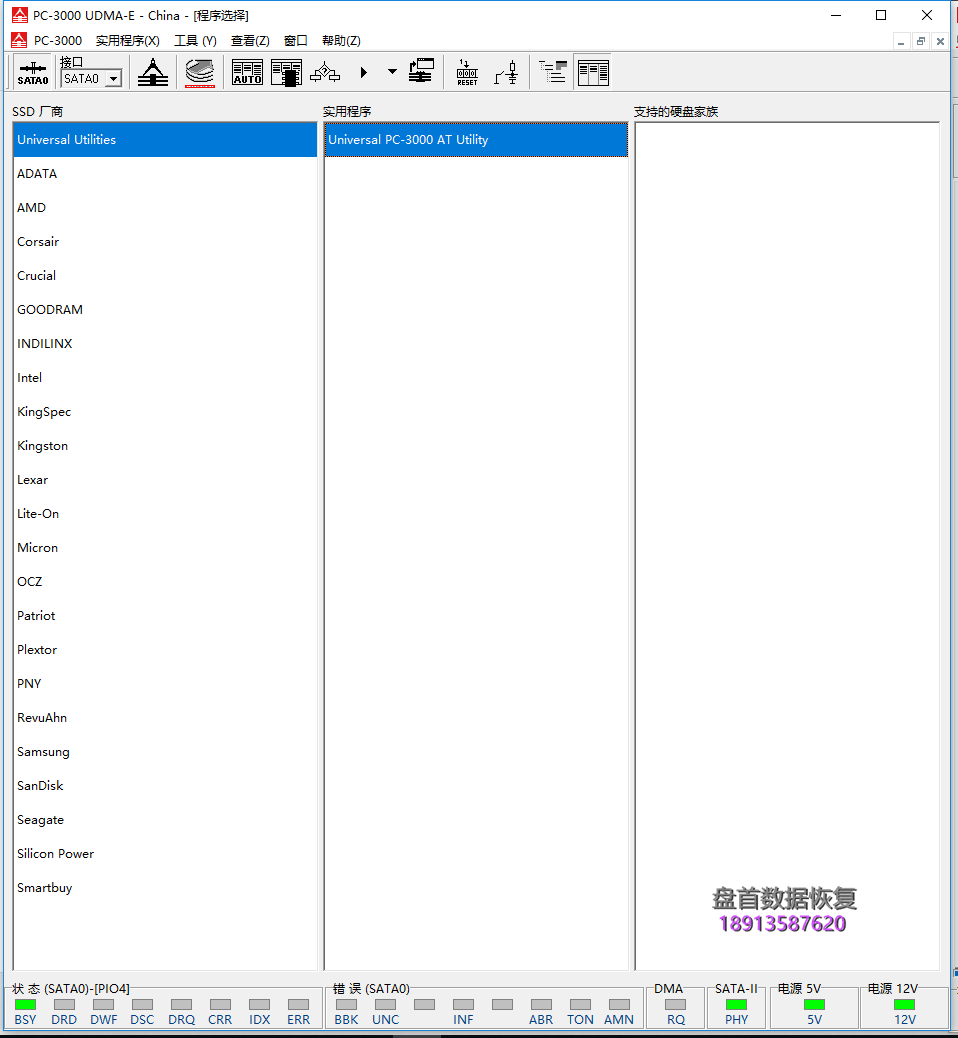Select RevuAhn vendor
The image size is (958, 1038).
[165, 718]
